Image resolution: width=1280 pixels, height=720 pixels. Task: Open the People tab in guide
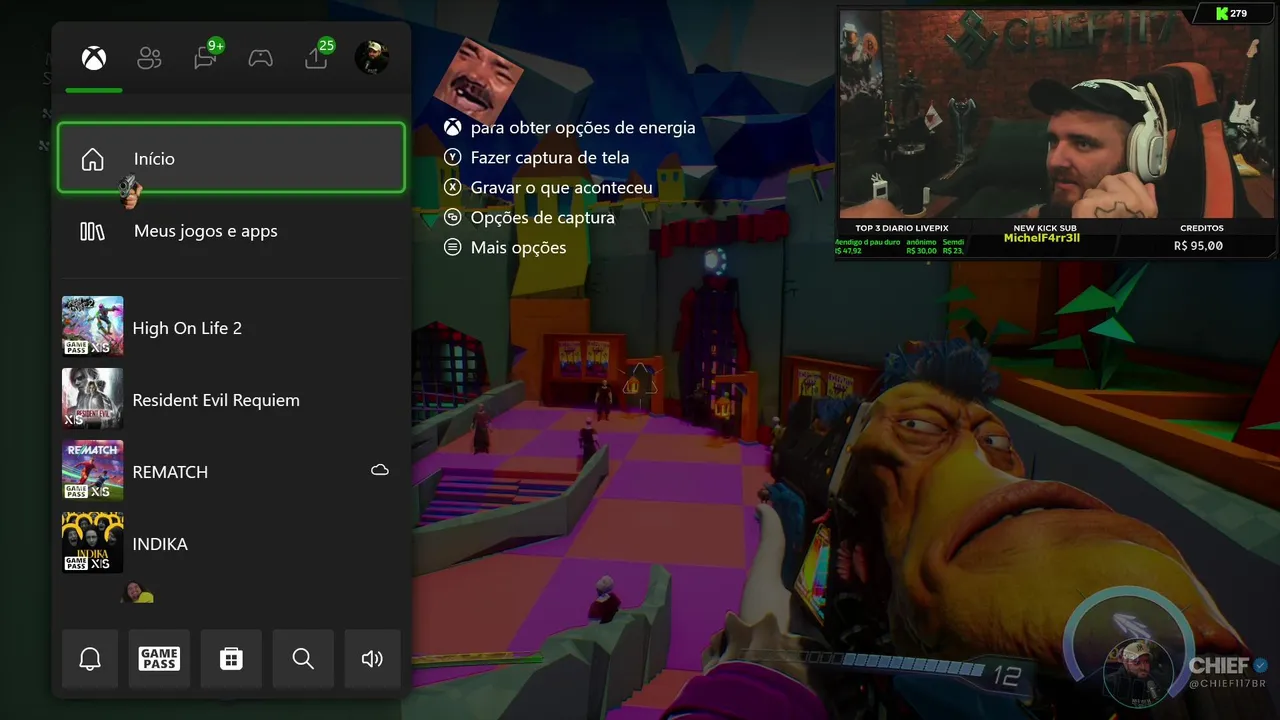coord(149,58)
